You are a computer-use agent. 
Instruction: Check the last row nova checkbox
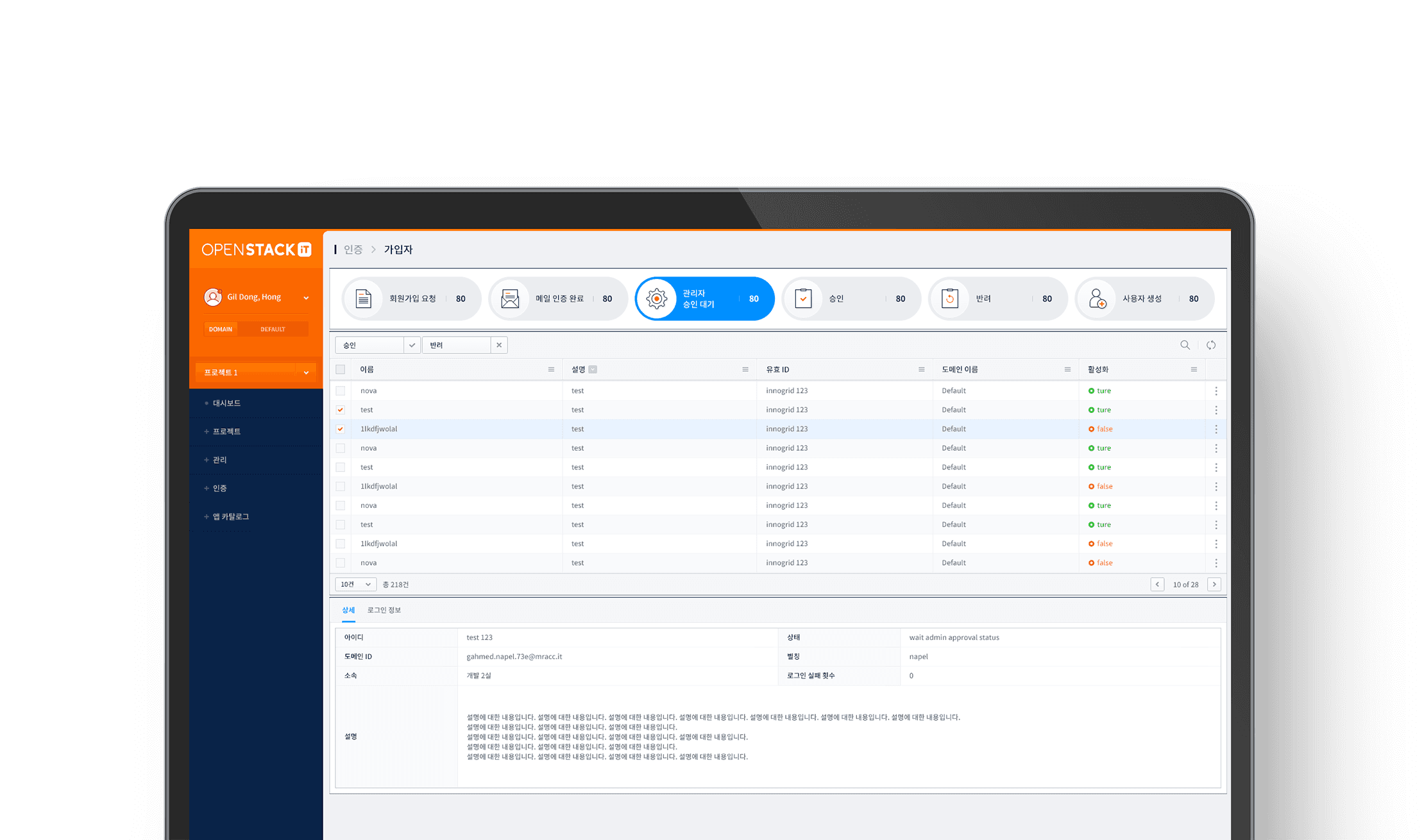(341, 563)
